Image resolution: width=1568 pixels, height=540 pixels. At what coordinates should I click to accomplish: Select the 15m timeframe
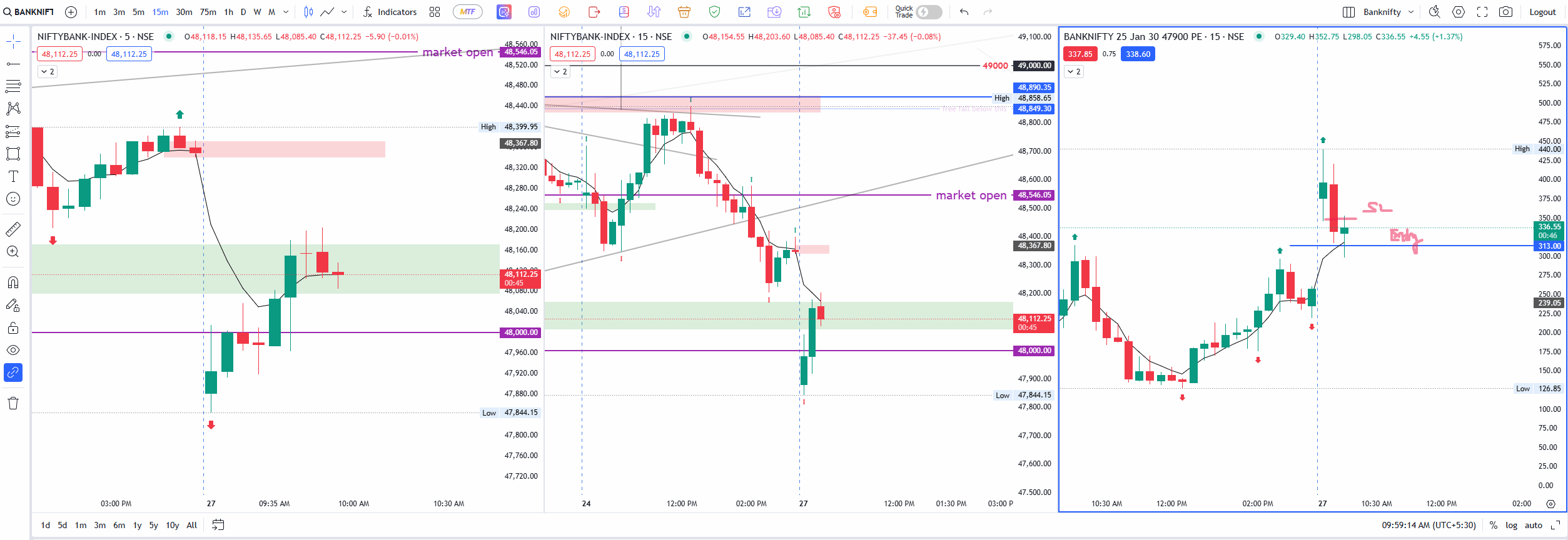point(160,12)
